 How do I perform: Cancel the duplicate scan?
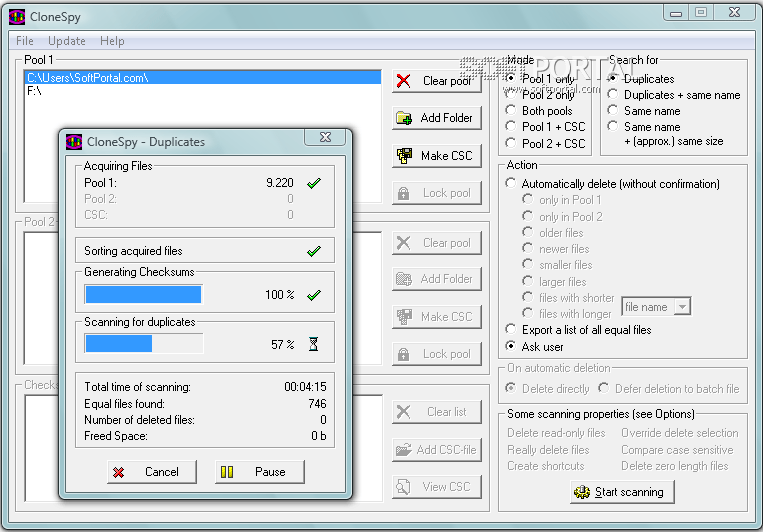click(x=152, y=472)
